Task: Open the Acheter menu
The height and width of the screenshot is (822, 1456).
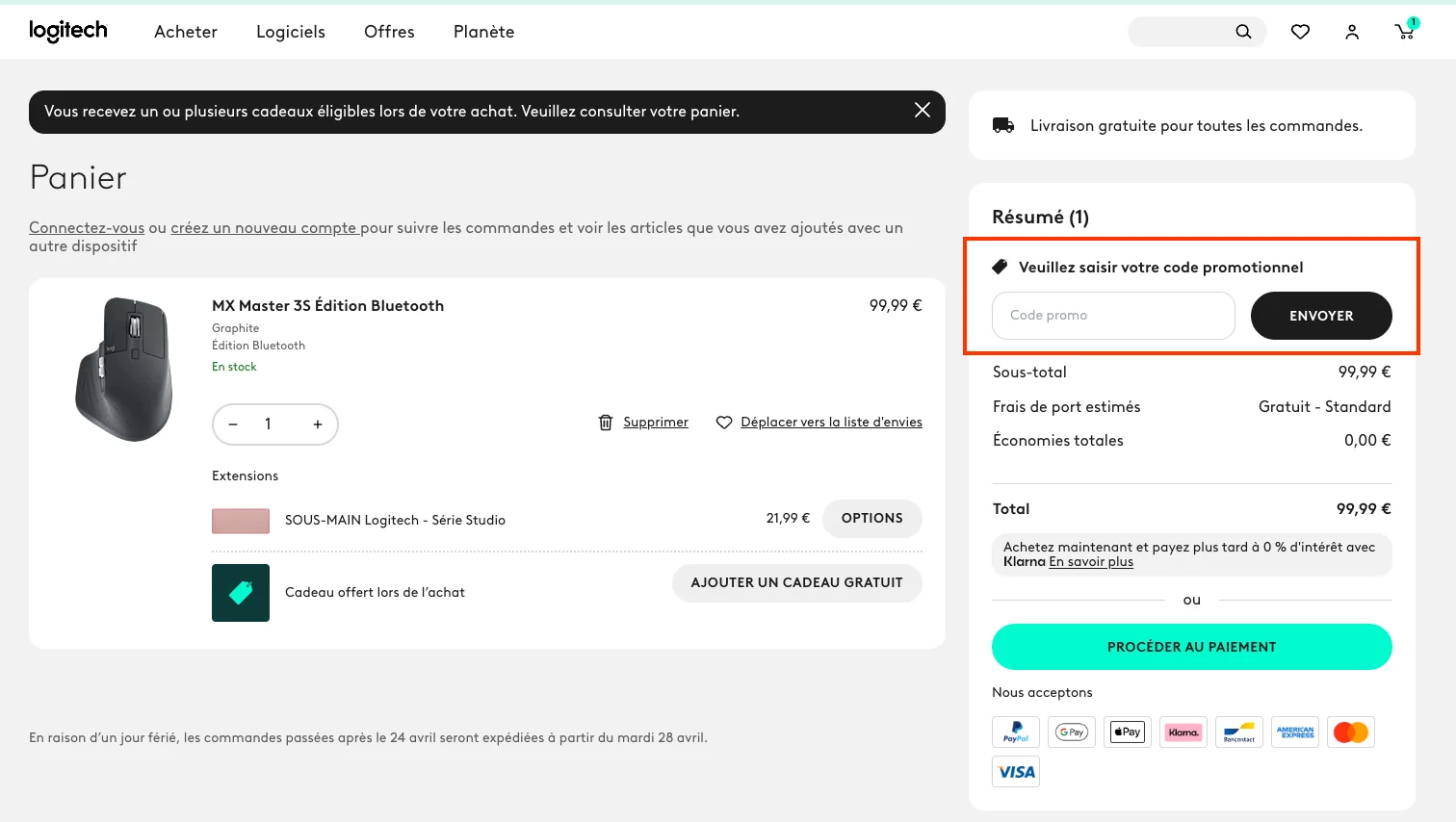Action: click(x=186, y=32)
